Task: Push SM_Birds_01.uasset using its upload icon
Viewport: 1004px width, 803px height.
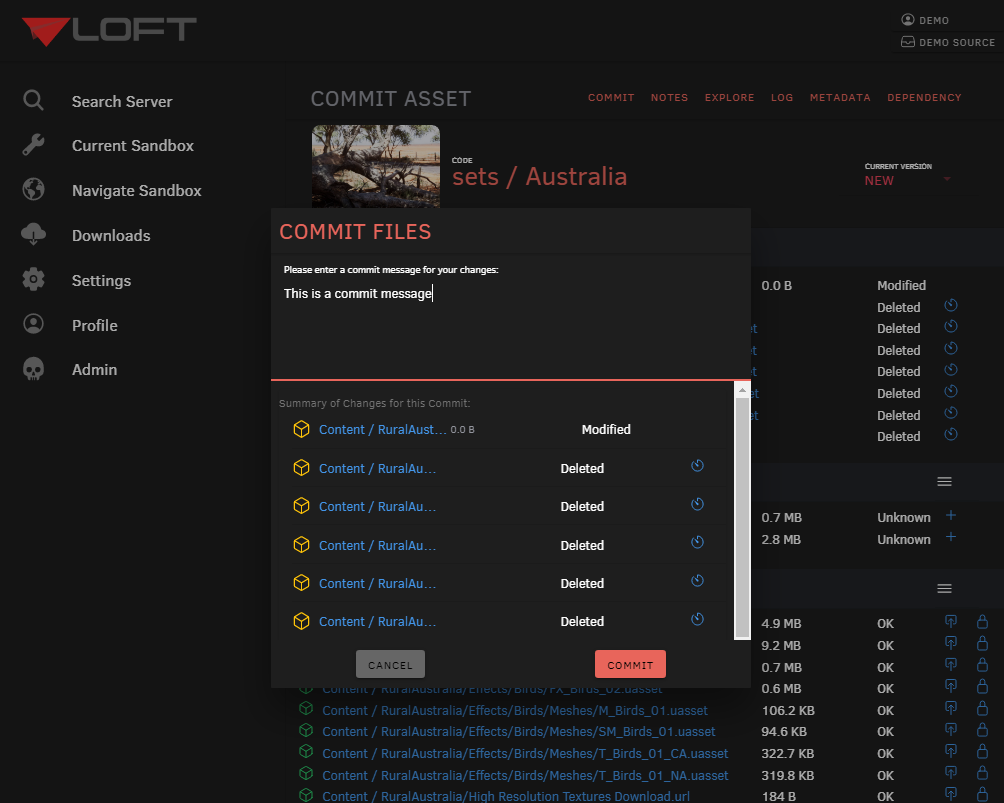Action: coord(951,731)
